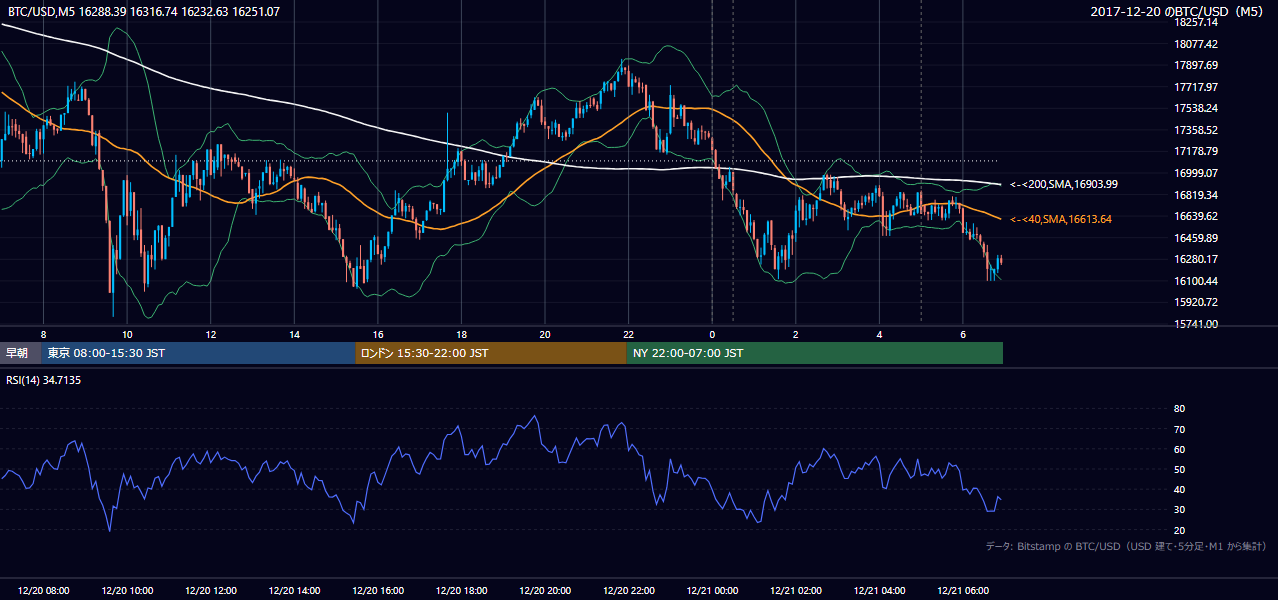Click price axis label 16999.07

[x=1196, y=173]
